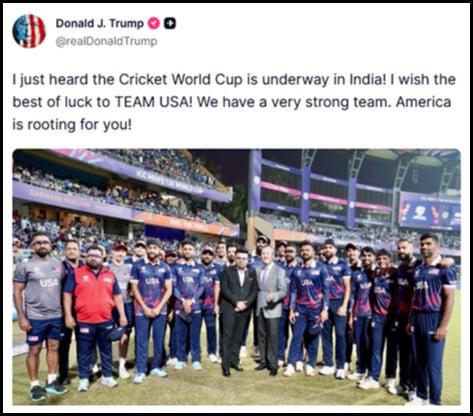This screenshot has height=416, width=473.
Task: Click the word "America" in the post text
Action: (x=423, y=102)
